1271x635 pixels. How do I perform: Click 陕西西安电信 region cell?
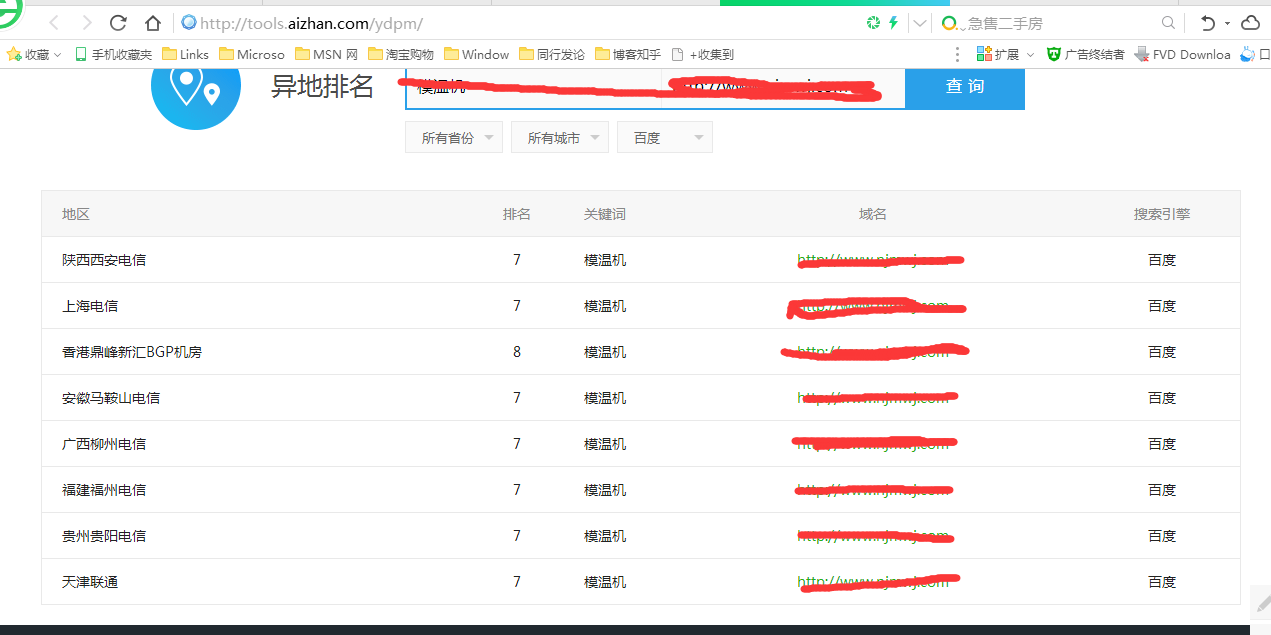104,260
